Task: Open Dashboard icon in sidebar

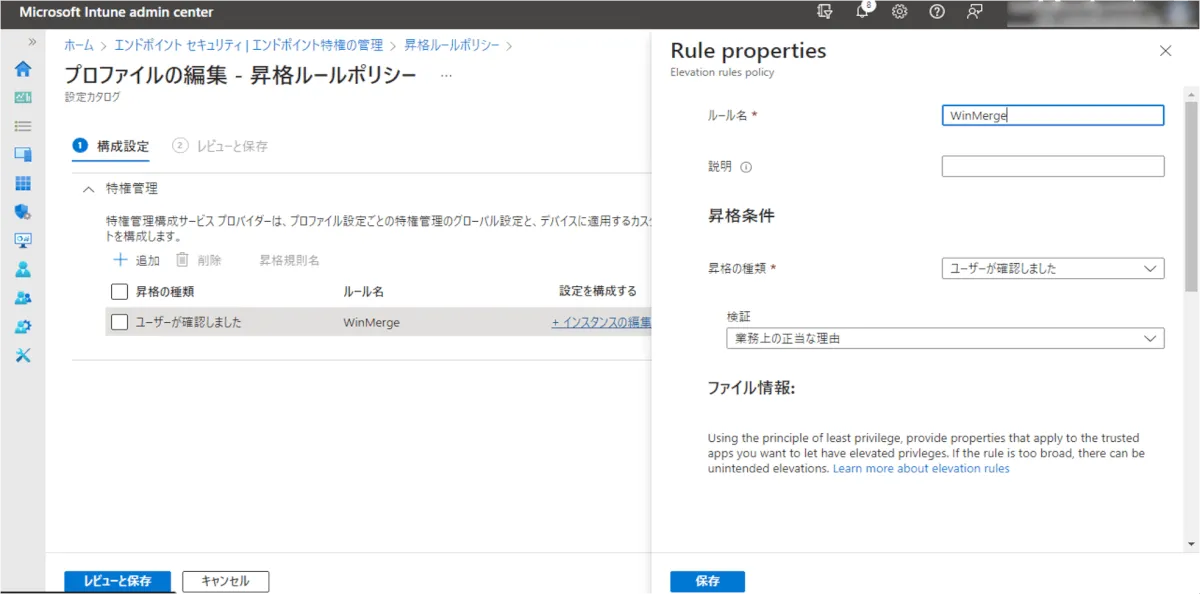Action: (x=22, y=98)
